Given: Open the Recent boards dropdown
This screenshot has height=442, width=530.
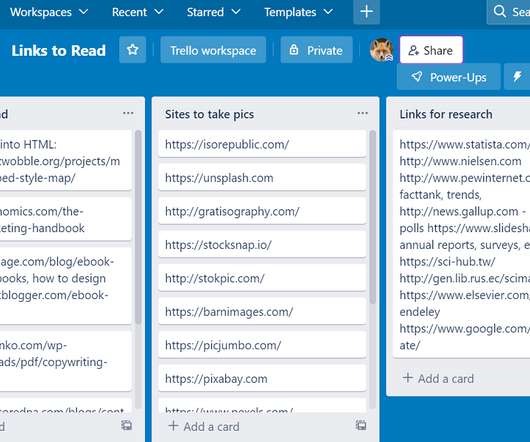Looking at the screenshot, I should 137,12.
